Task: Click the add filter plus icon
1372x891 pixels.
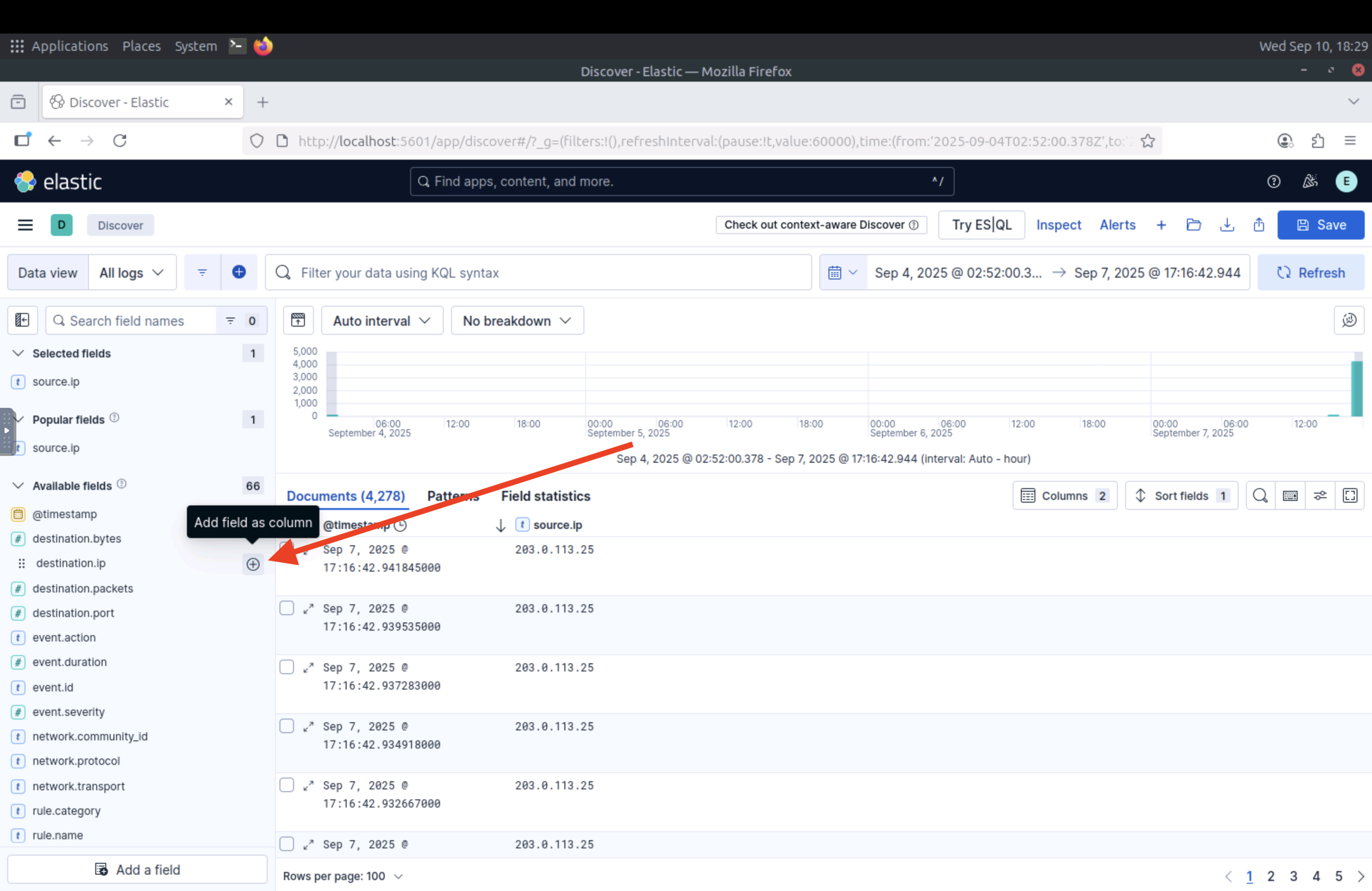Action: pos(239,273)
